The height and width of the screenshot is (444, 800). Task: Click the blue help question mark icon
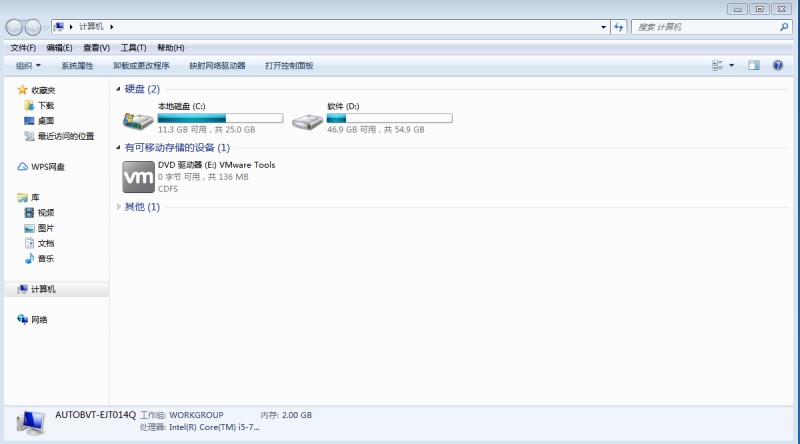[x=778, y=65]
